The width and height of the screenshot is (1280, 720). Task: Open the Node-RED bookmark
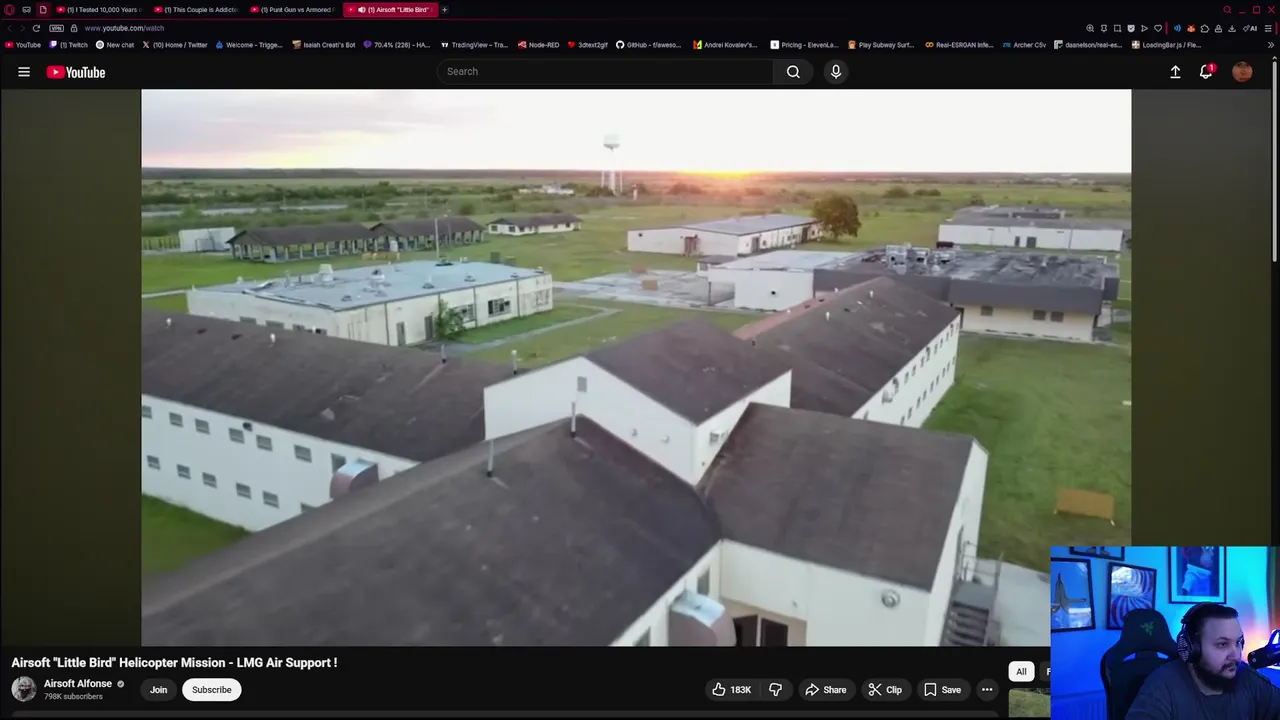coord(538,45)
